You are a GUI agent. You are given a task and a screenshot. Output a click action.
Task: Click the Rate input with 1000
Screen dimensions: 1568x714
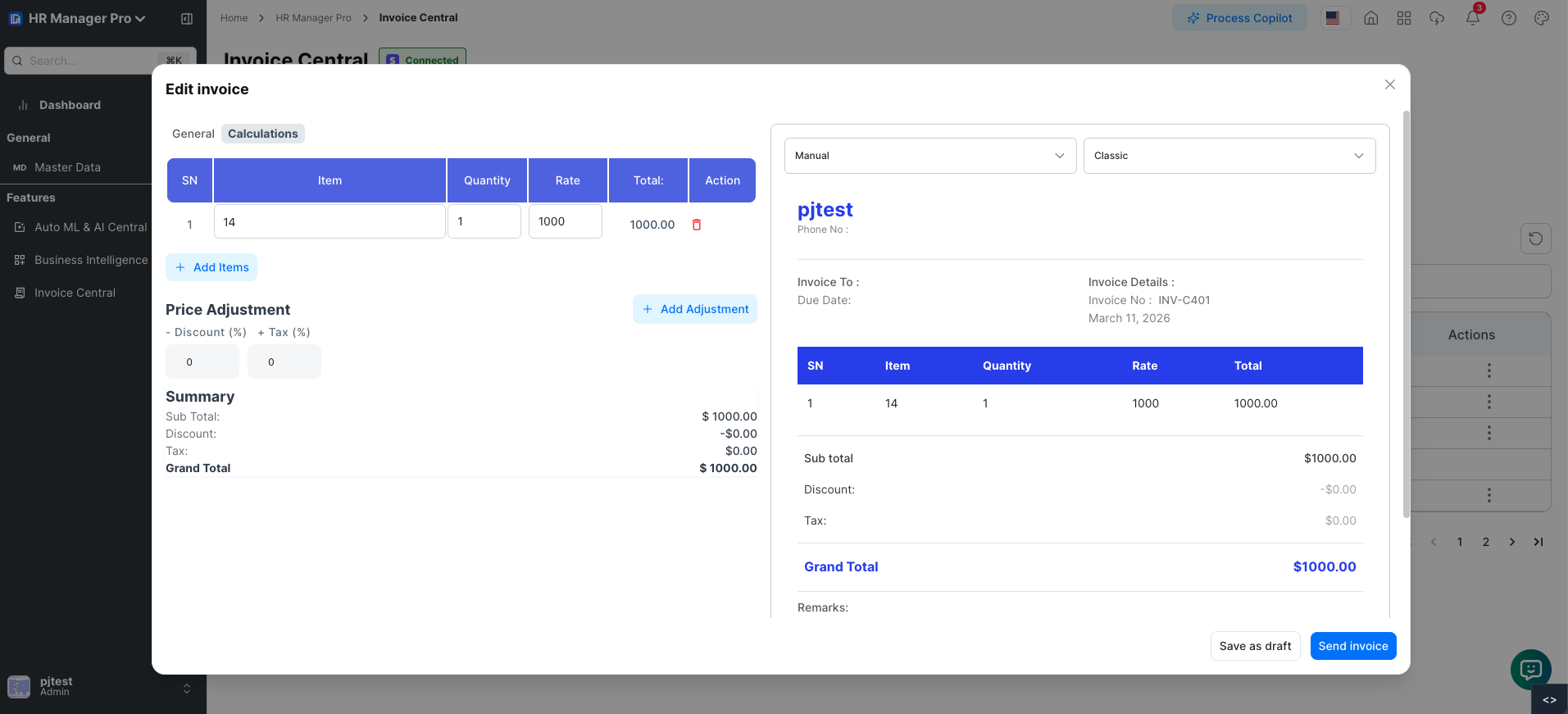click(x=566, y=221)
